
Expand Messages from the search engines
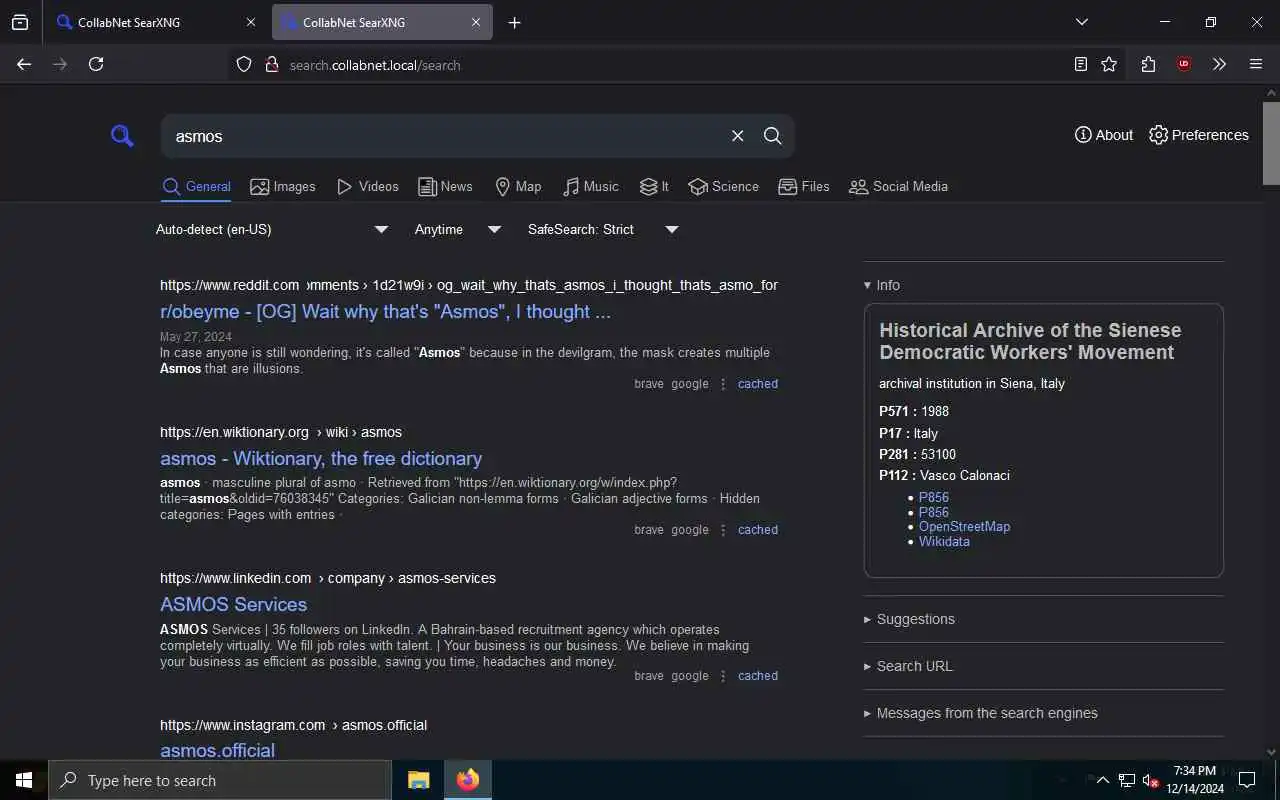click(x=980, y=713)
